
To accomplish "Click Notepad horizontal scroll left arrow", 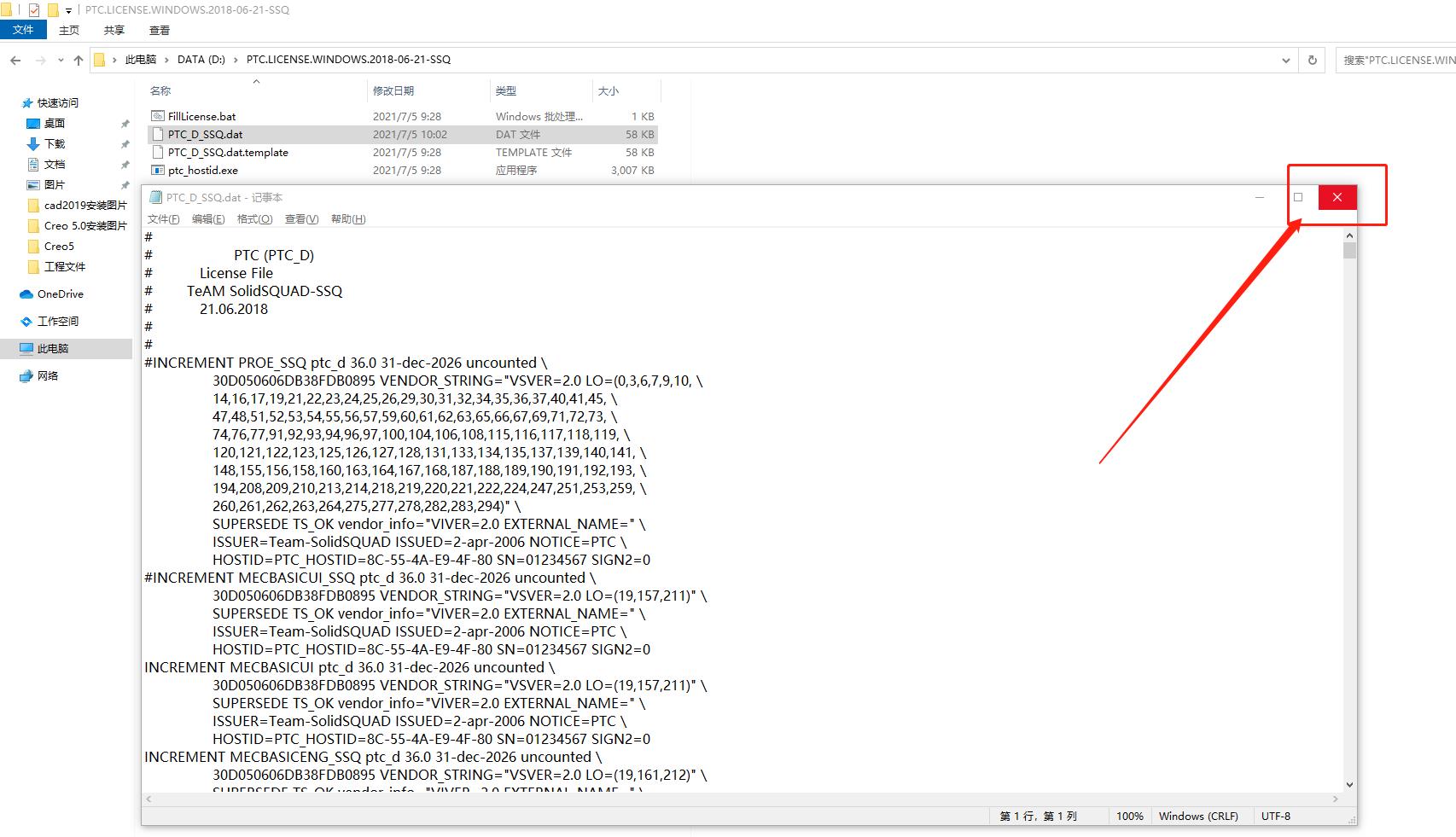I will [x=149, y=799].
